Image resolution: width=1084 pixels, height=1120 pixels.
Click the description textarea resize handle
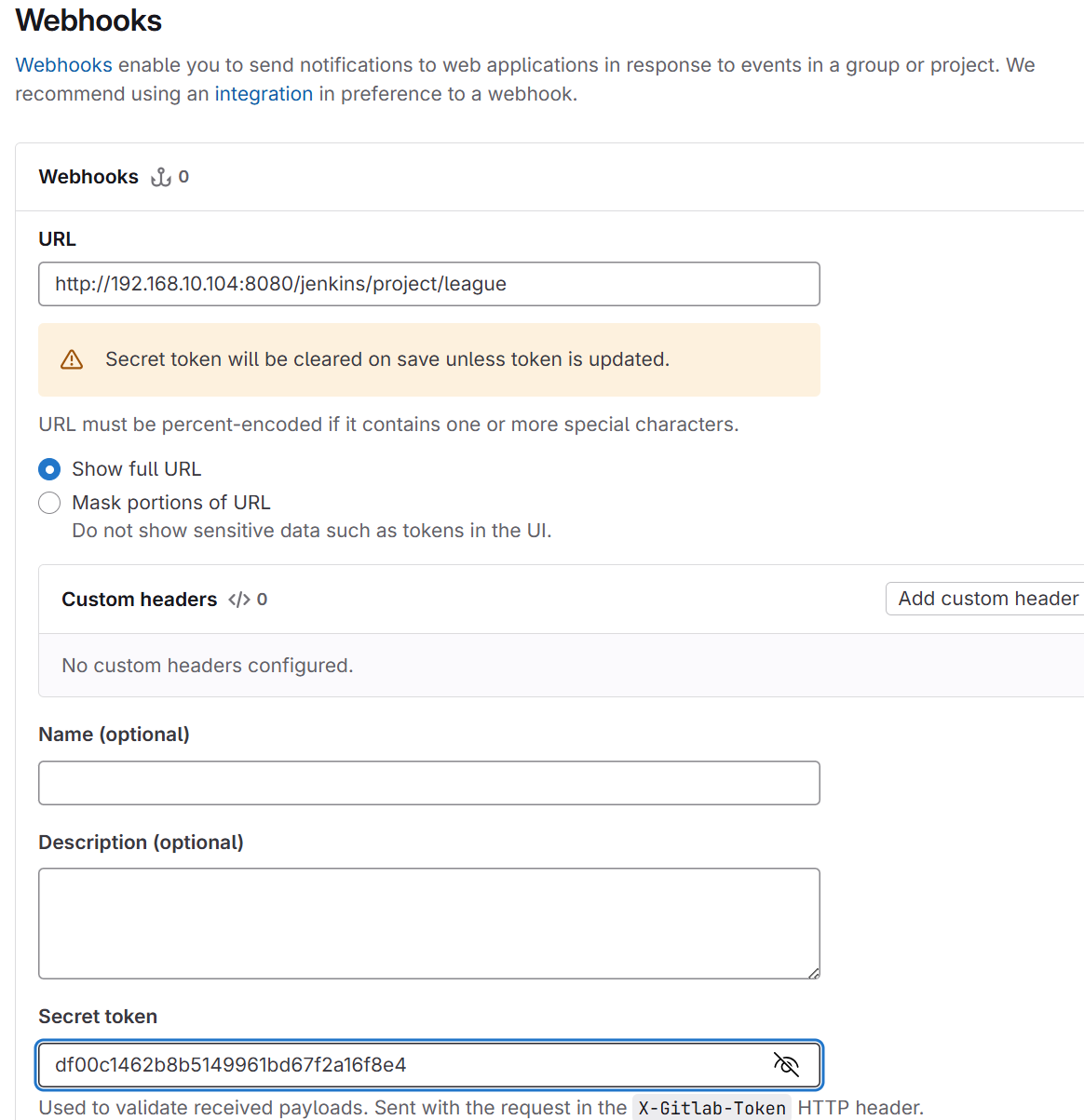[x=813, y=973]
